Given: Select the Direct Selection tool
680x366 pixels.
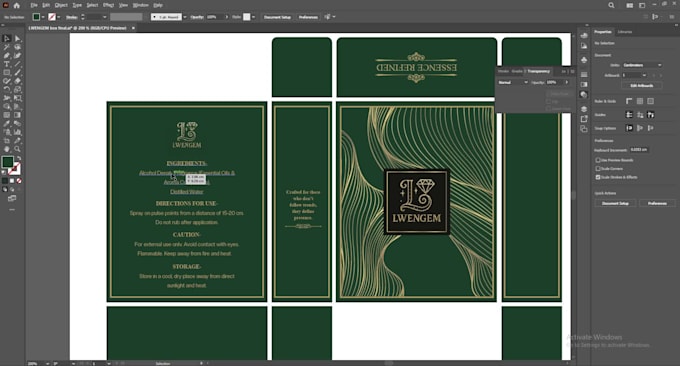Looking at the screenshot, I should click(x=17, y=39).
